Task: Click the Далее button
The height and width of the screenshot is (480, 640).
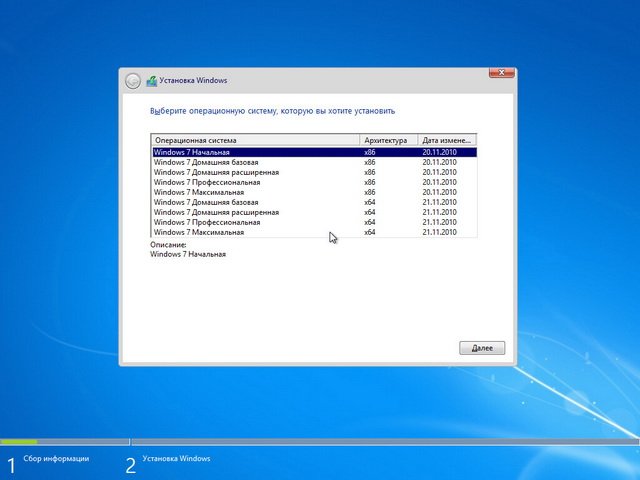Action: click(x=482, y=348)
